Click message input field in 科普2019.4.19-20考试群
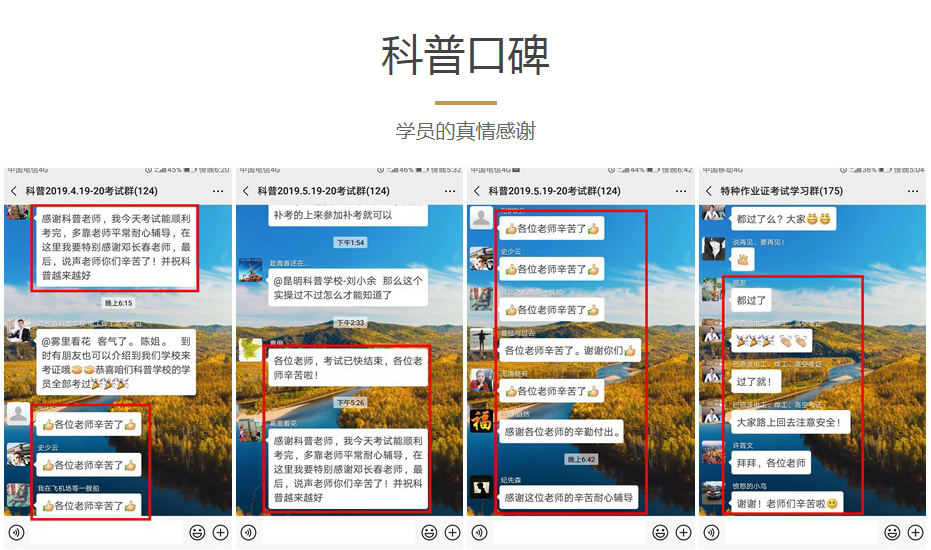 coord(107,533)
